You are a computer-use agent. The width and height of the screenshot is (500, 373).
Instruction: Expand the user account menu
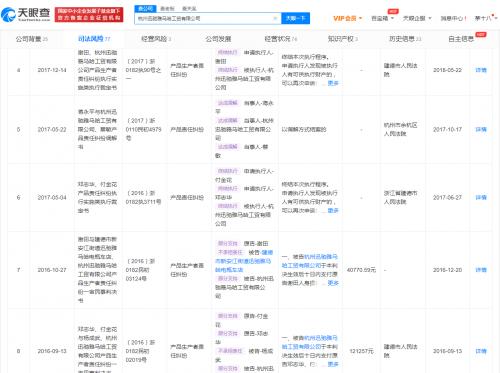[486, 18]
